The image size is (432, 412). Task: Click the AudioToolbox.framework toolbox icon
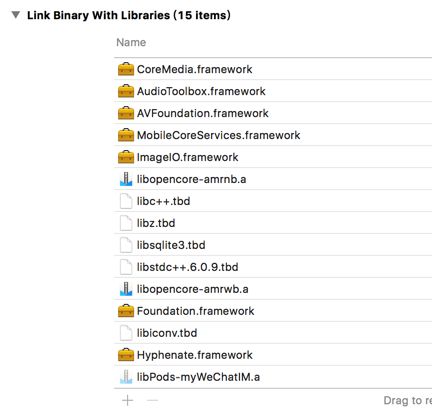point(126,91)
